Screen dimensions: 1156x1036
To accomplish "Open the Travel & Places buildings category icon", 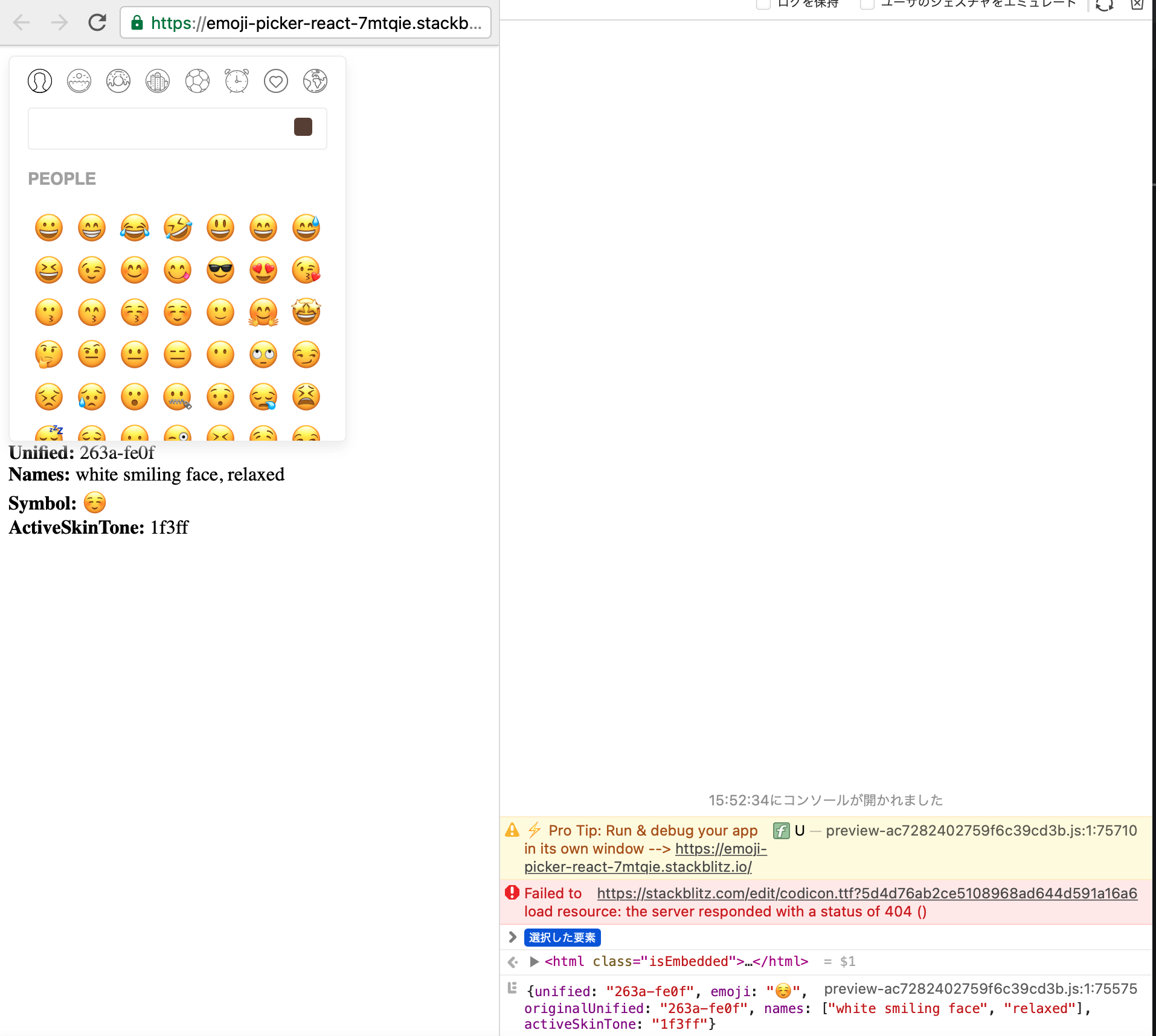I will (x=157, y=80).
